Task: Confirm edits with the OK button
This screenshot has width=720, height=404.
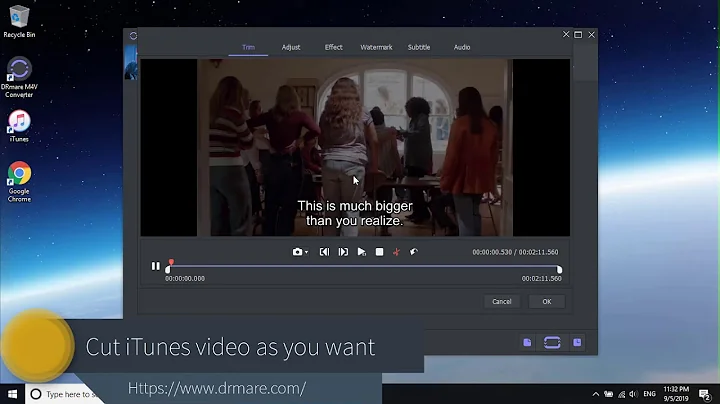Action: (546, 302)
